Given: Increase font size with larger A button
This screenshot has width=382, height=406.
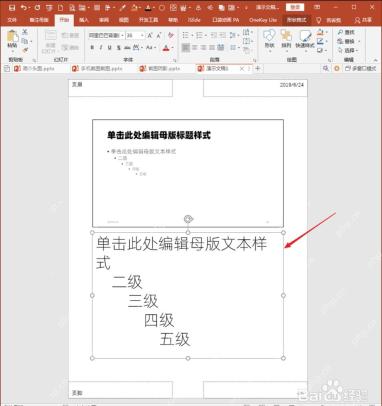Looking at the screenshot, I should pyautogui.click(x=150, y=35).
